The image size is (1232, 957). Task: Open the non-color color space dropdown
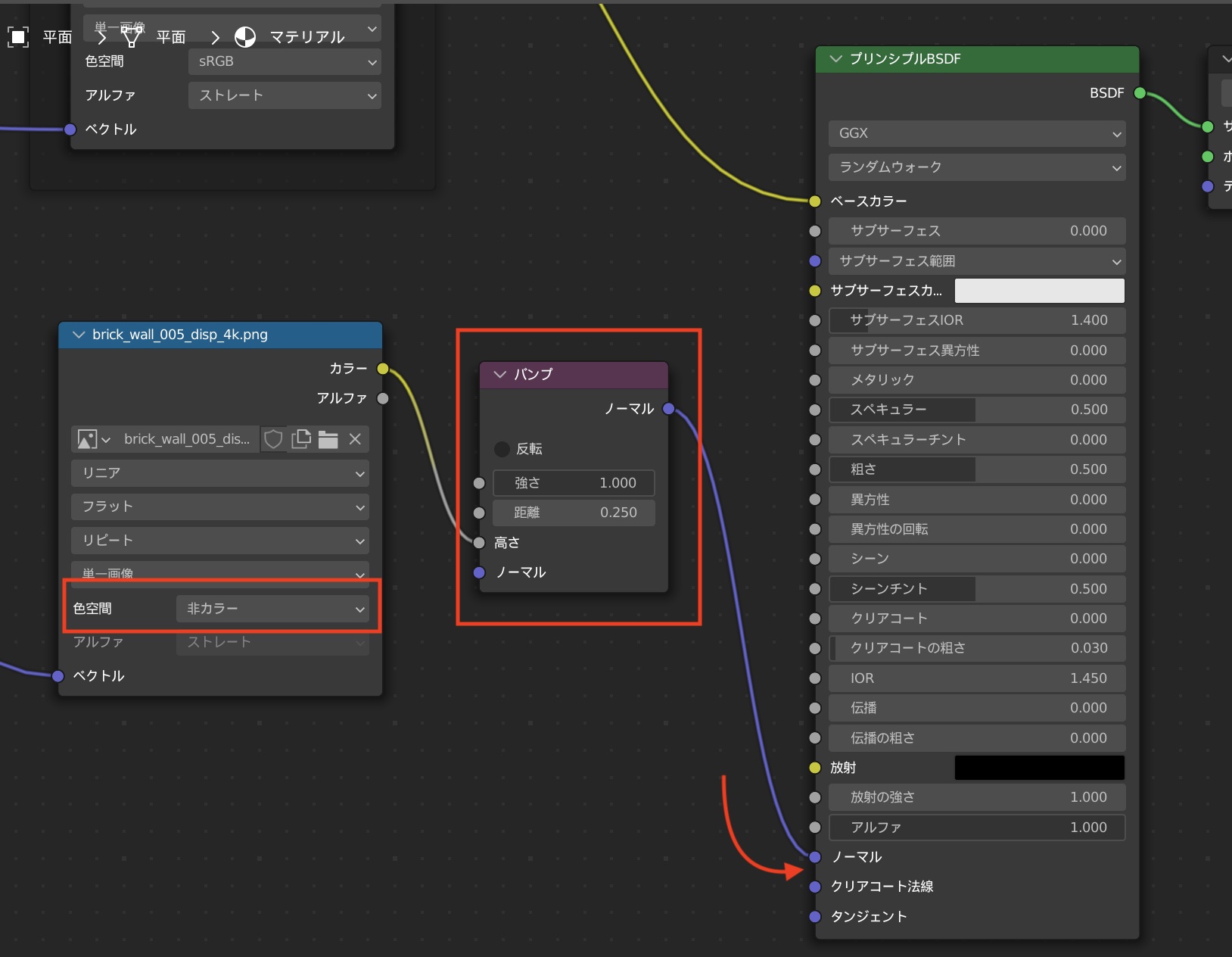[273, 609]
